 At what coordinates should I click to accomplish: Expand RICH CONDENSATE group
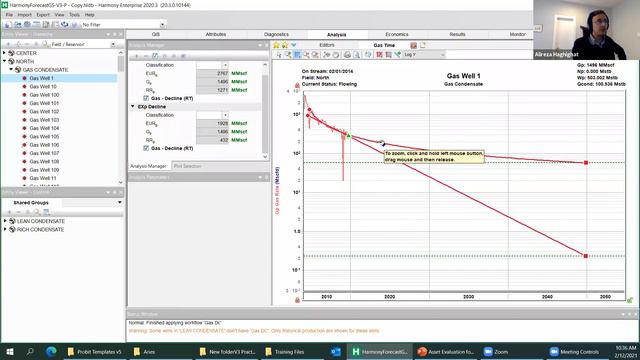pos(5,229)
